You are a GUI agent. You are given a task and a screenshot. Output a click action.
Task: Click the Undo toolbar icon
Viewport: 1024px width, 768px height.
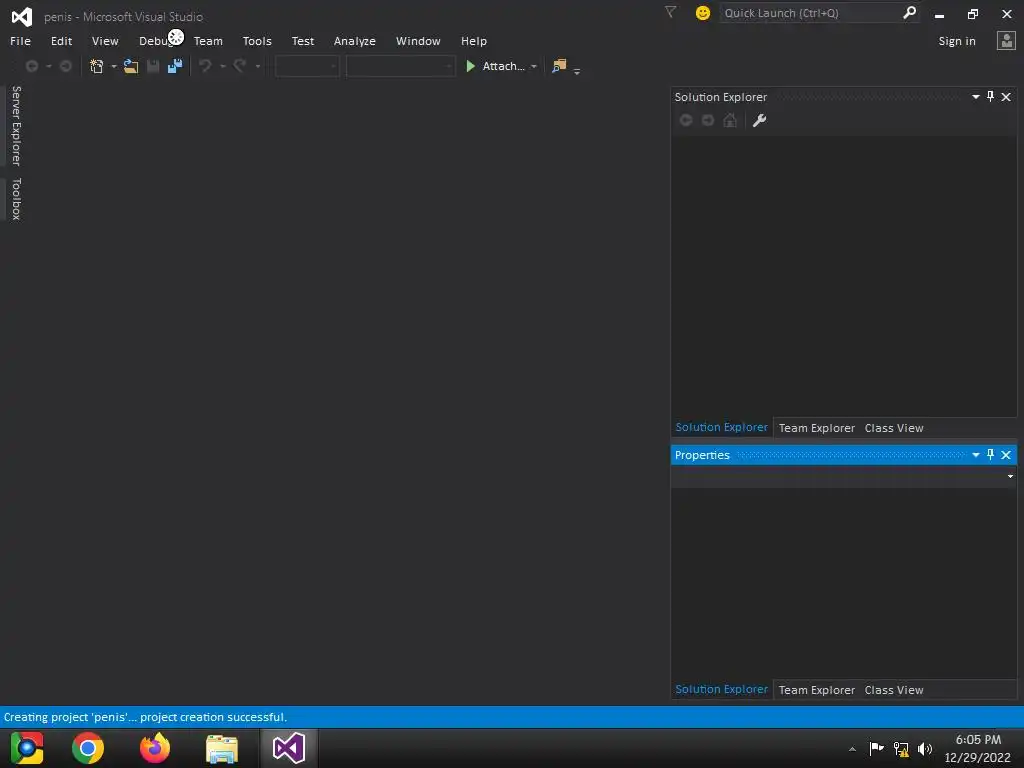[205, 66]
